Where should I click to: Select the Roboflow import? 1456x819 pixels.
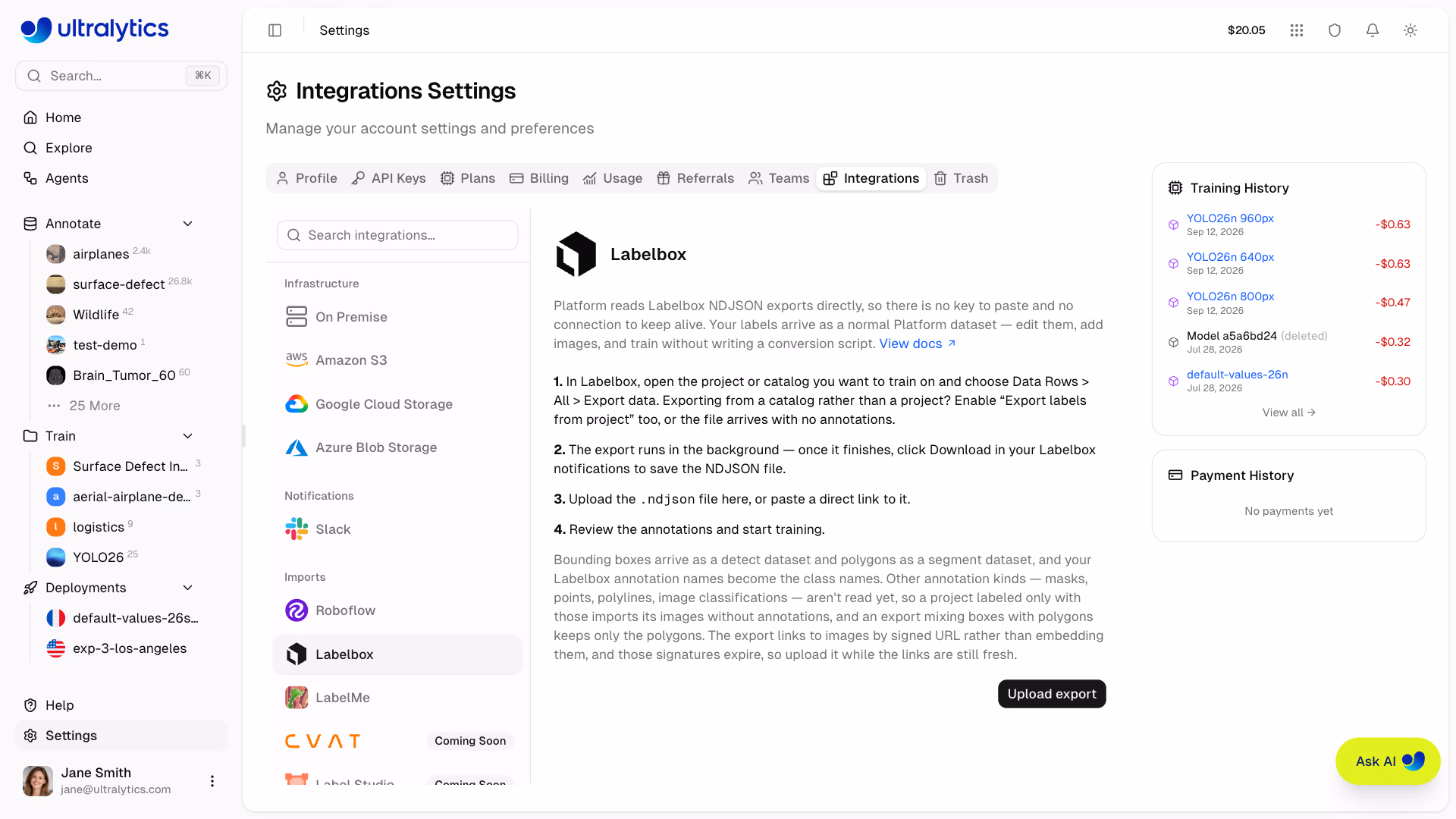click(x=397, y=610)
